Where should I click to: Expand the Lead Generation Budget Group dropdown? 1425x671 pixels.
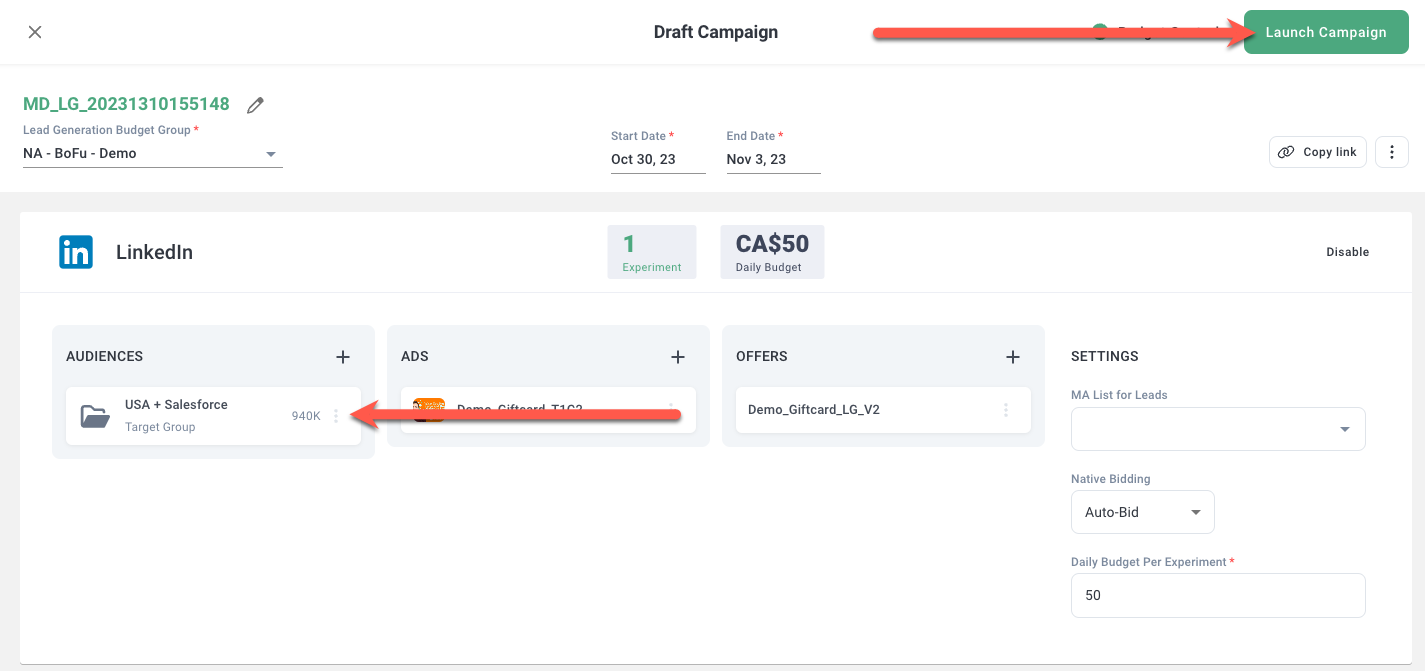pos(270,154)
